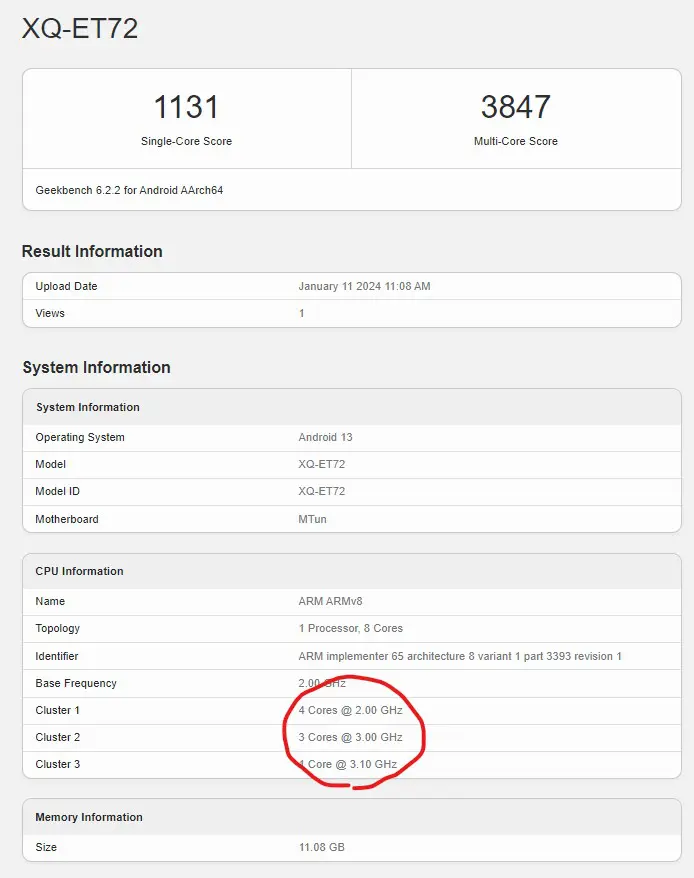Click the Model ID row label
This screenshot has height=878, width=694.
57,491
